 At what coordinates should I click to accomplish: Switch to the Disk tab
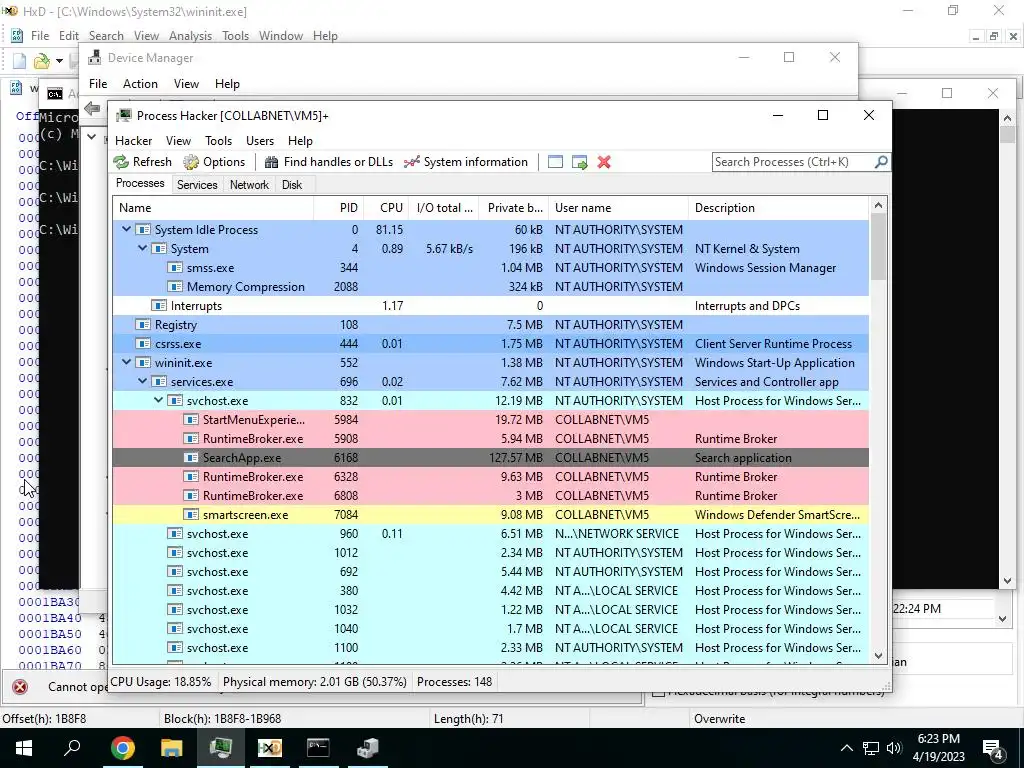tap(292, 185)
